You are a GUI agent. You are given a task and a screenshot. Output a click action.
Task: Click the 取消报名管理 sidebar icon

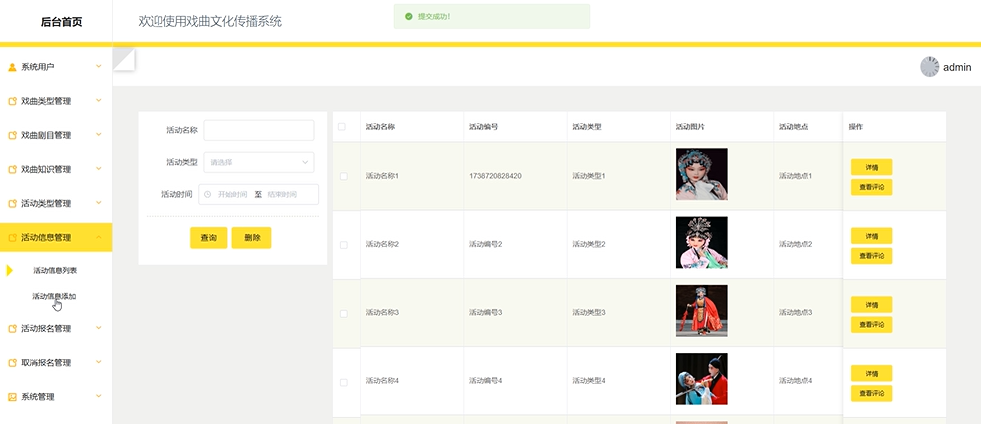(12, 363)
